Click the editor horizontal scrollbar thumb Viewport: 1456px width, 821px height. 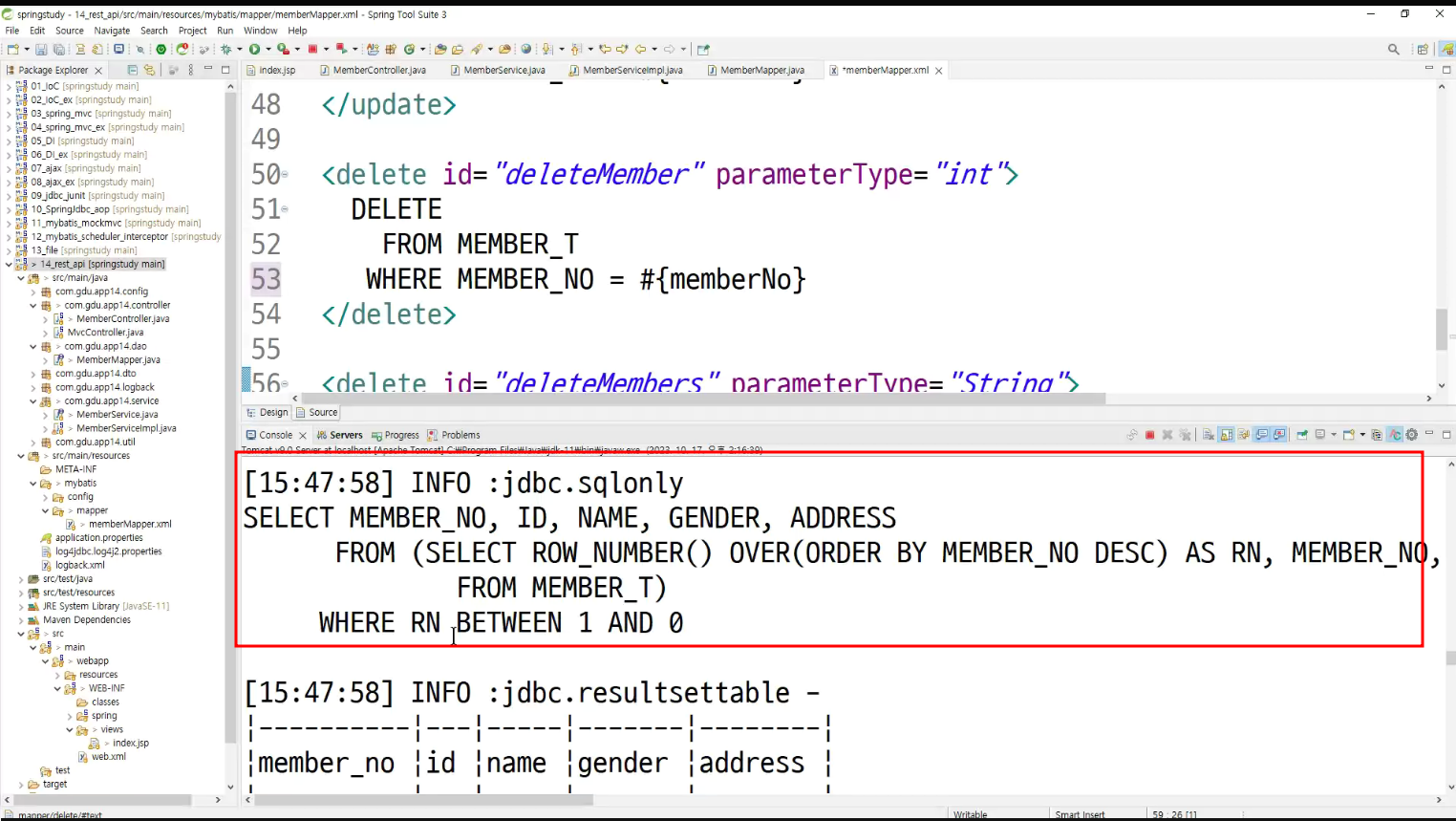(703, 399)
